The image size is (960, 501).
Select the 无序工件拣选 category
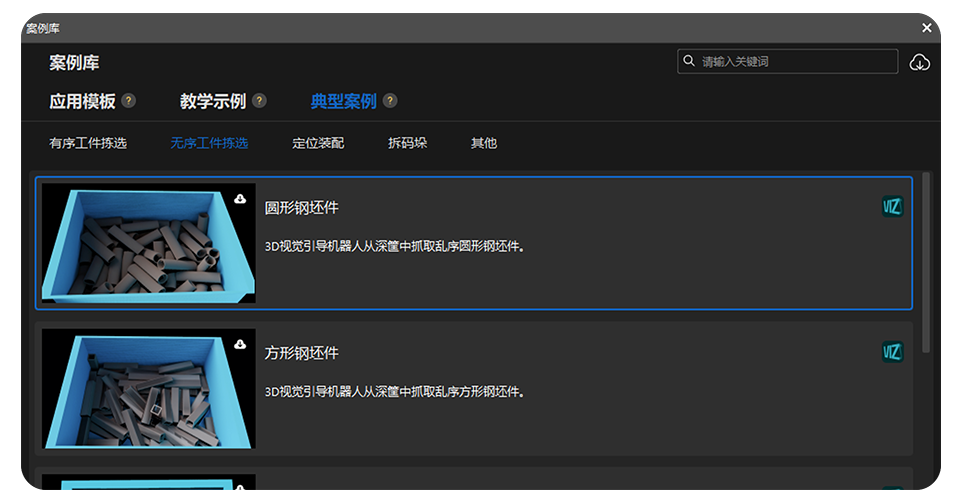(209, 143)
